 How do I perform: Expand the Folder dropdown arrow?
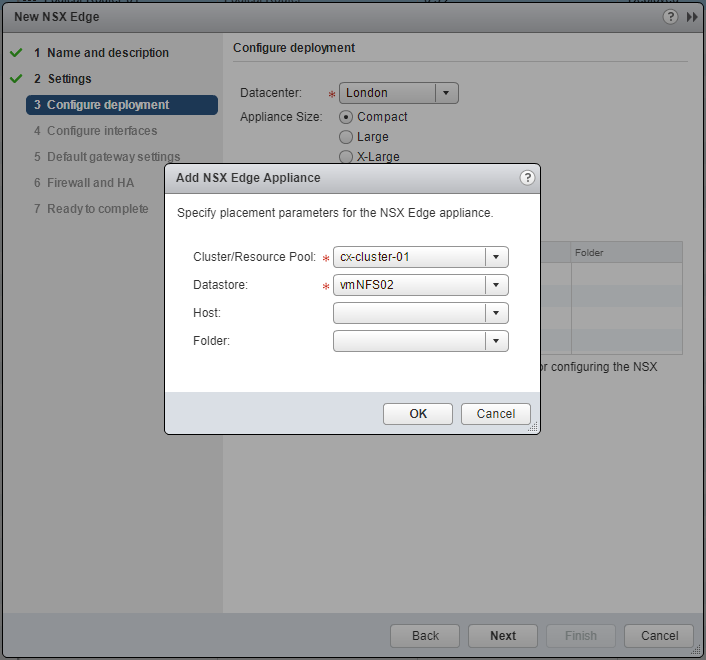[x=497, y=341]
